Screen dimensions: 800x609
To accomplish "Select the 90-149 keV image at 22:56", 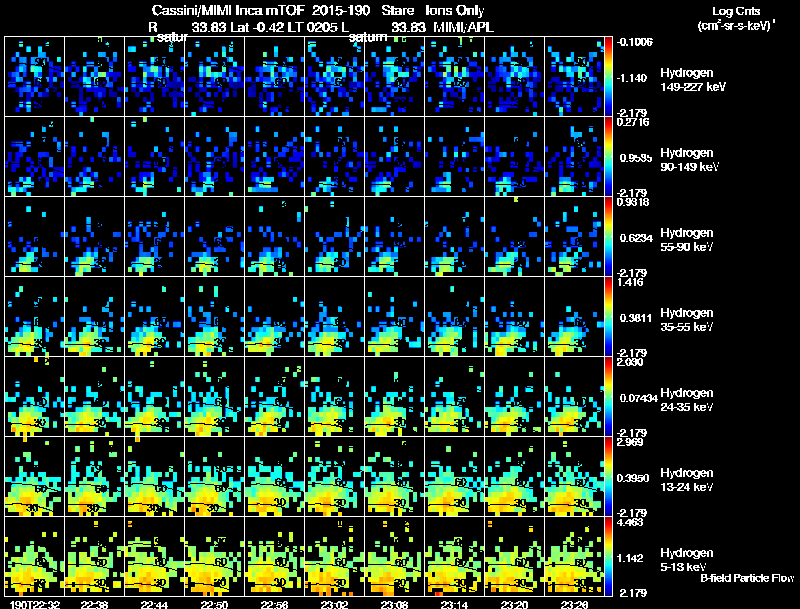I will pos(274,157).
